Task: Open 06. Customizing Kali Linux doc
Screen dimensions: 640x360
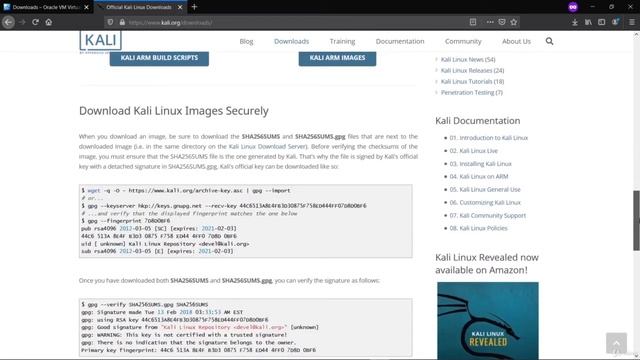Action: 485,203
